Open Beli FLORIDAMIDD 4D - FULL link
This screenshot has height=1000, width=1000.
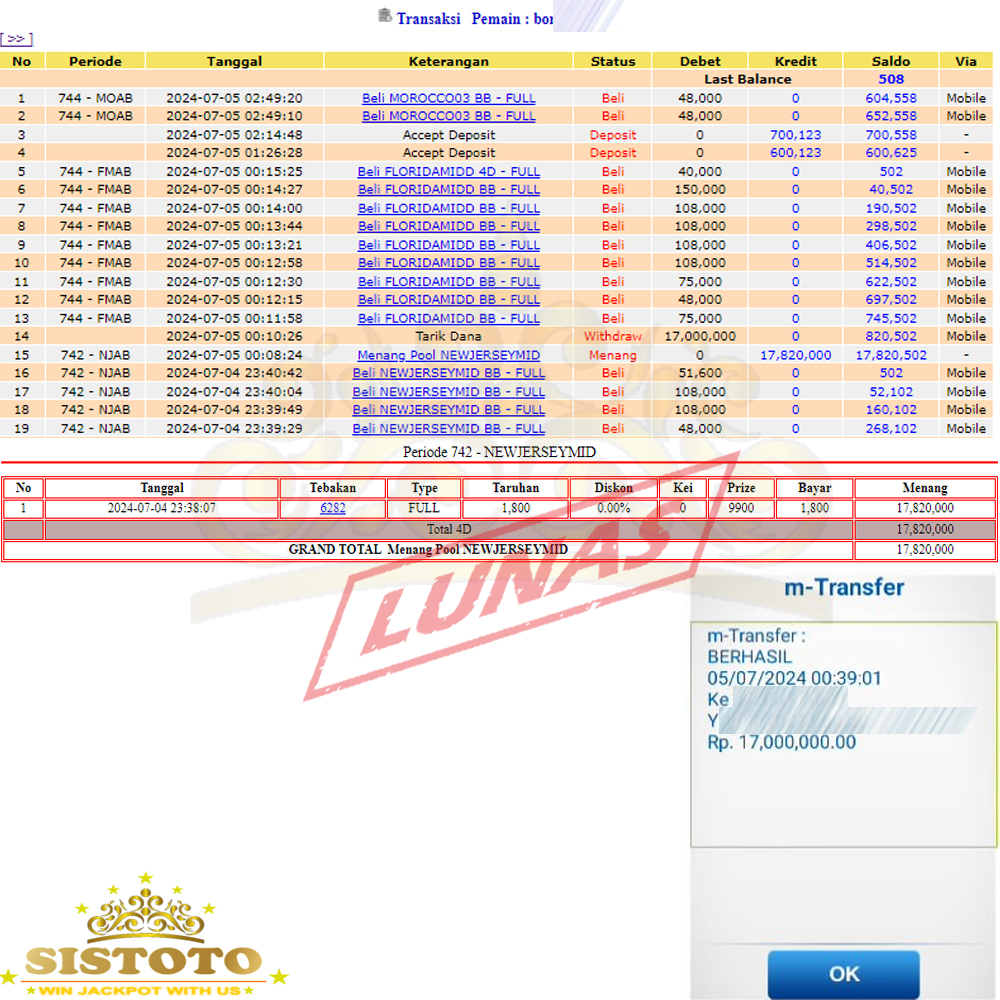[x=448, y=172]
